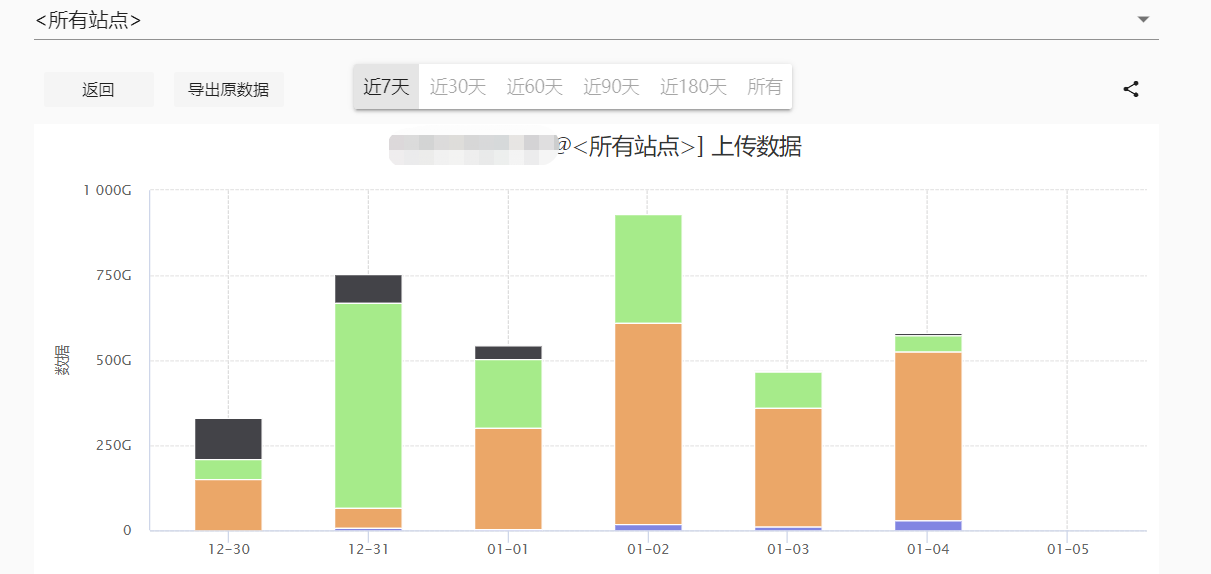Click the 500G y-axis label
Image resolution: width=1211 pixels, height=574 pixels.
112,360
